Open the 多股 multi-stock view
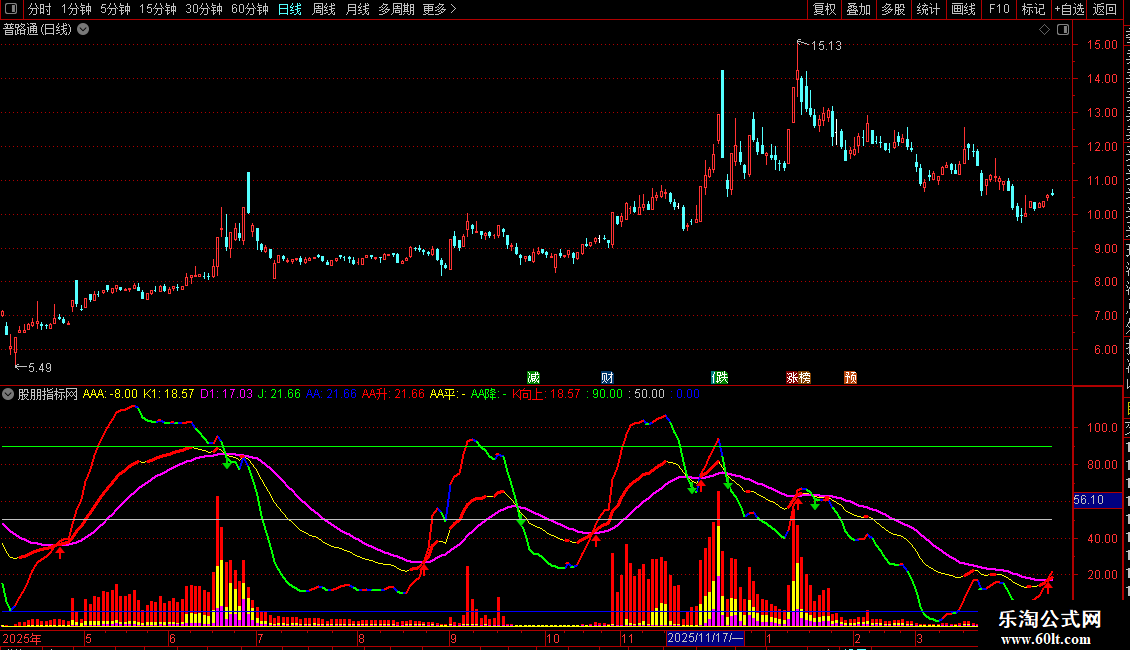This screenshot has height=650, width=1130. [x=894, y=9]
